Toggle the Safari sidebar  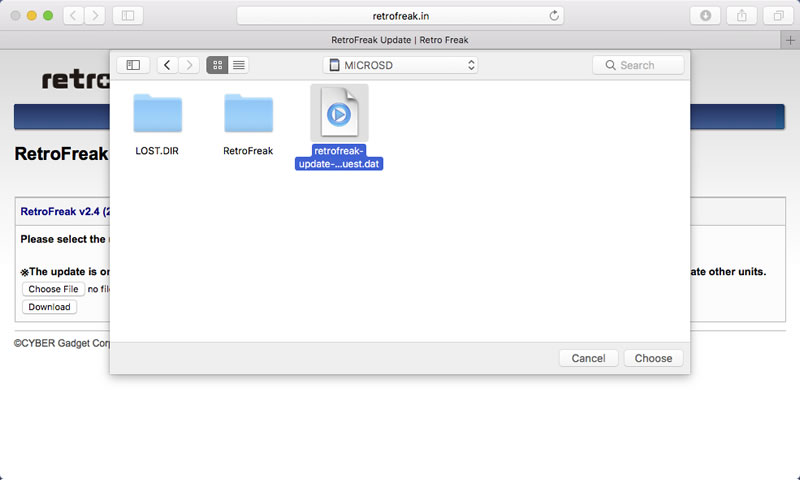click(127, 16)
